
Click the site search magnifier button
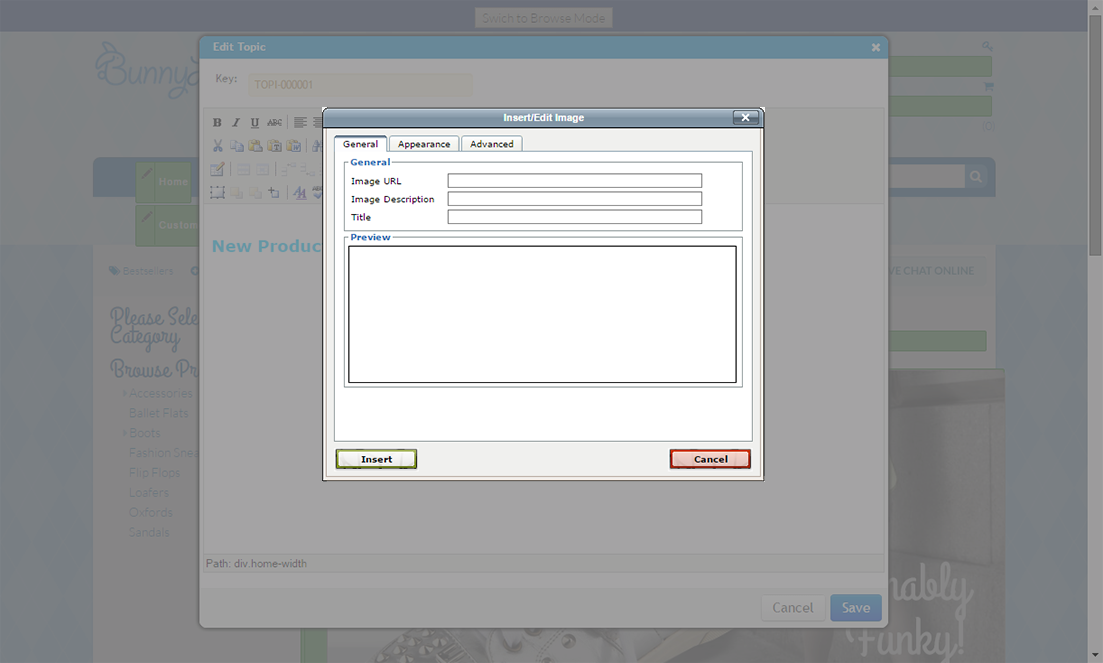(976, 176)
